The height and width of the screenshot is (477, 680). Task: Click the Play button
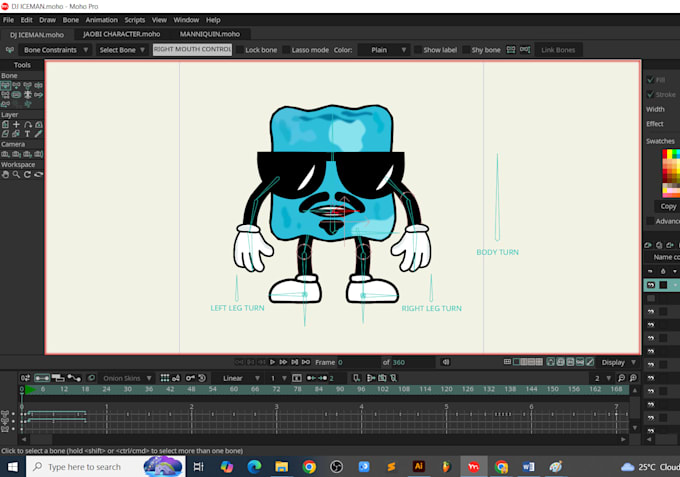pyautogui.click(x=272, y=362)
